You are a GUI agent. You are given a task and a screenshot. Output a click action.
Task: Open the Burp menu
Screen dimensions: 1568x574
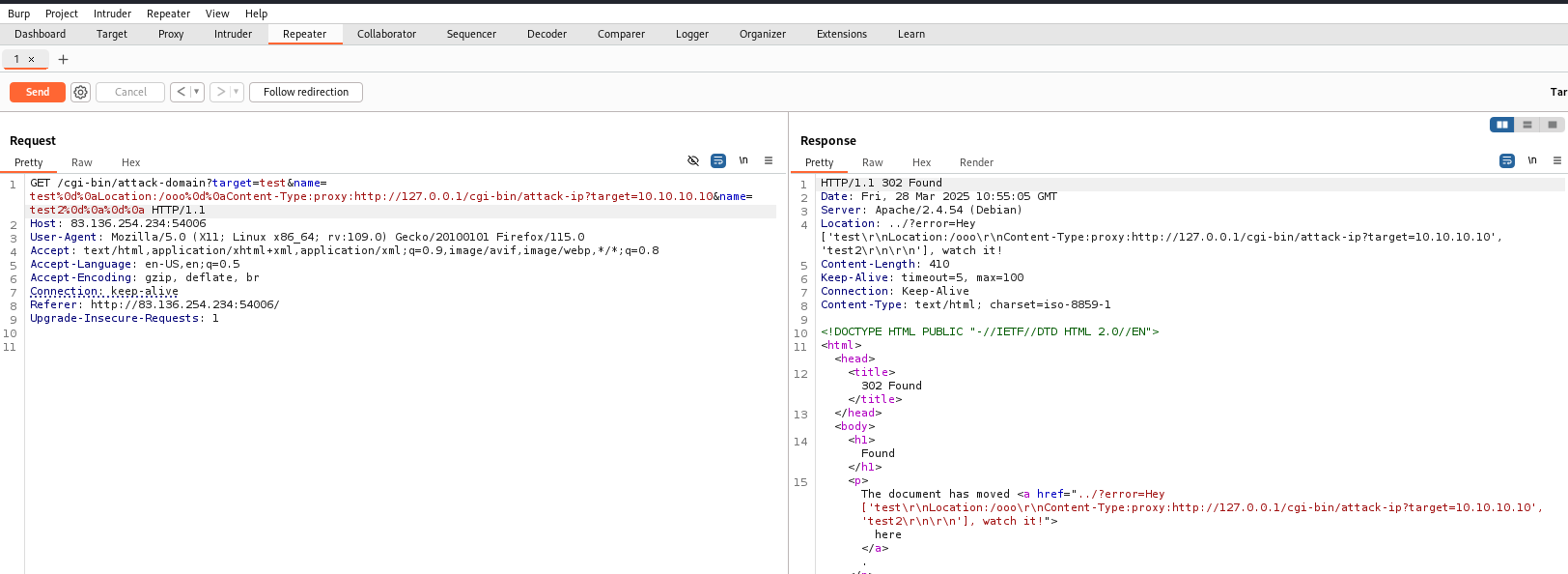[x=19, y=14]
